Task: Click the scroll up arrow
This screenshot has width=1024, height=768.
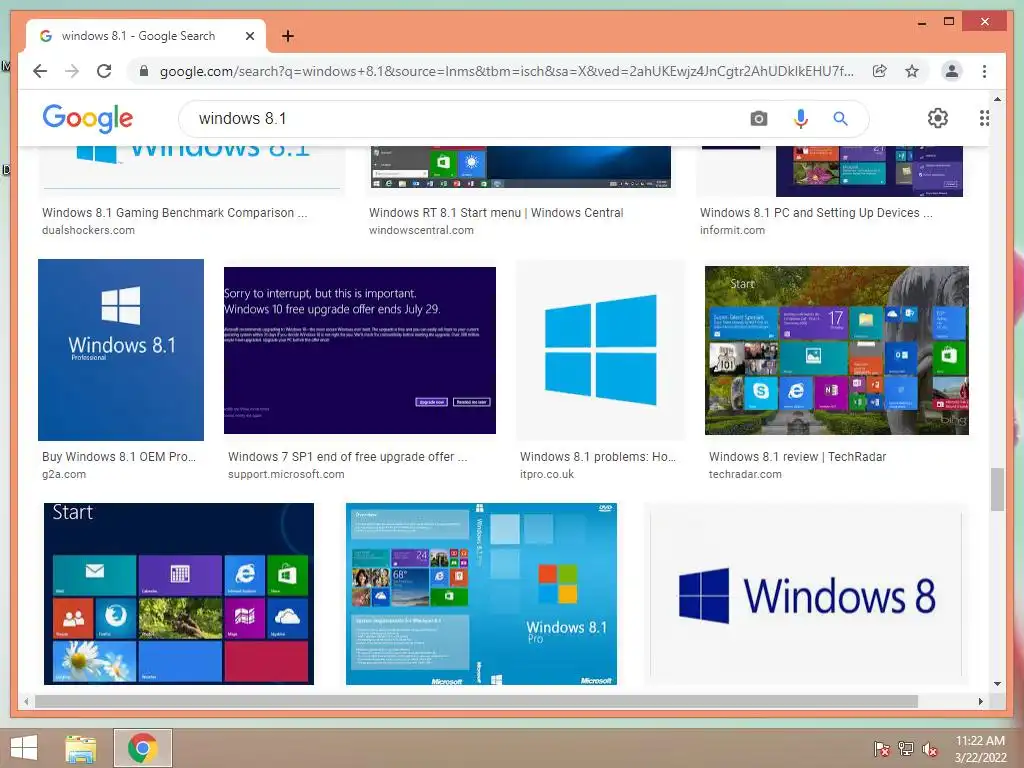Action: coord(997,99)
